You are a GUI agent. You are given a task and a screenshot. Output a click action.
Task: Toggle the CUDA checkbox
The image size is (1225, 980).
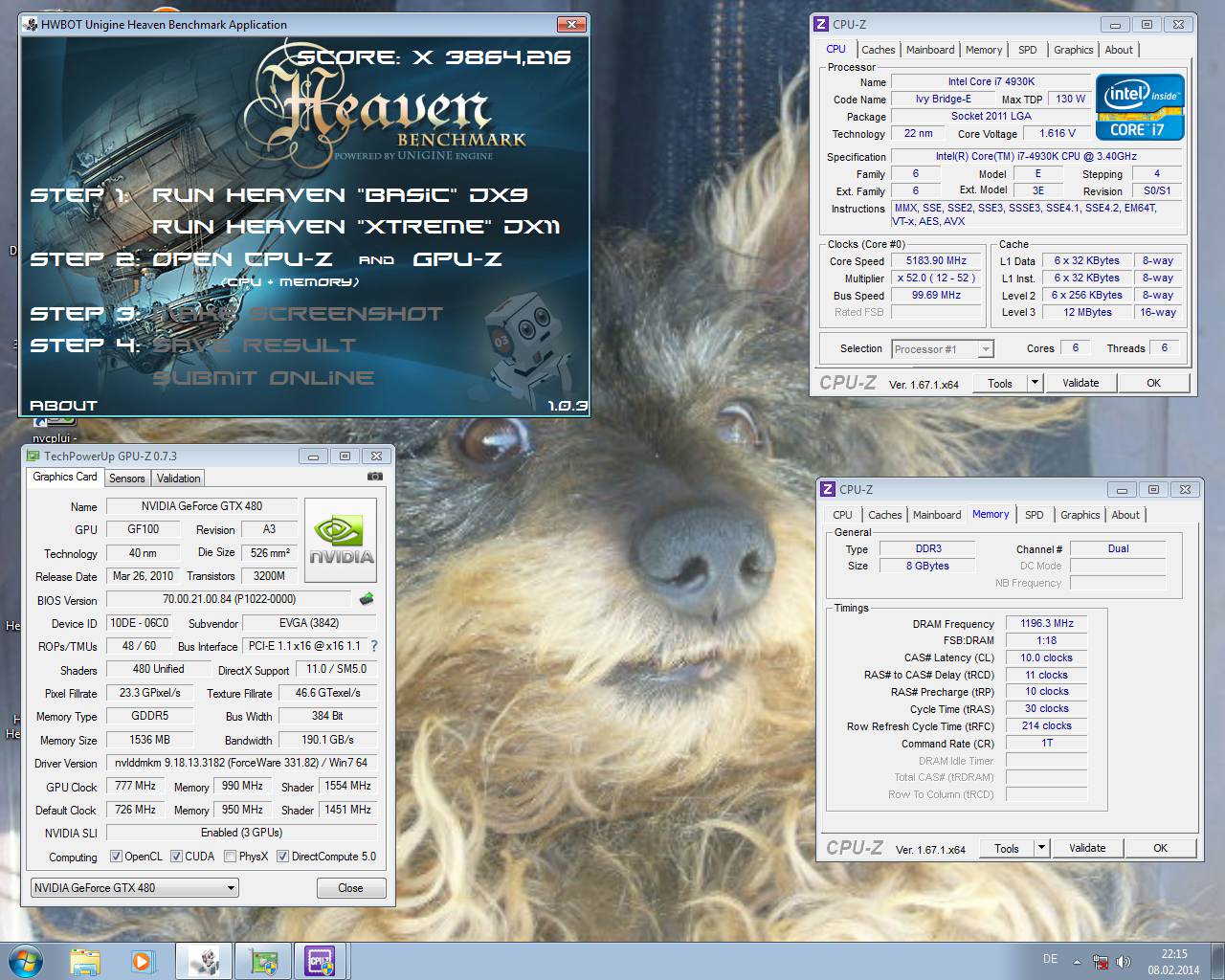176,857
